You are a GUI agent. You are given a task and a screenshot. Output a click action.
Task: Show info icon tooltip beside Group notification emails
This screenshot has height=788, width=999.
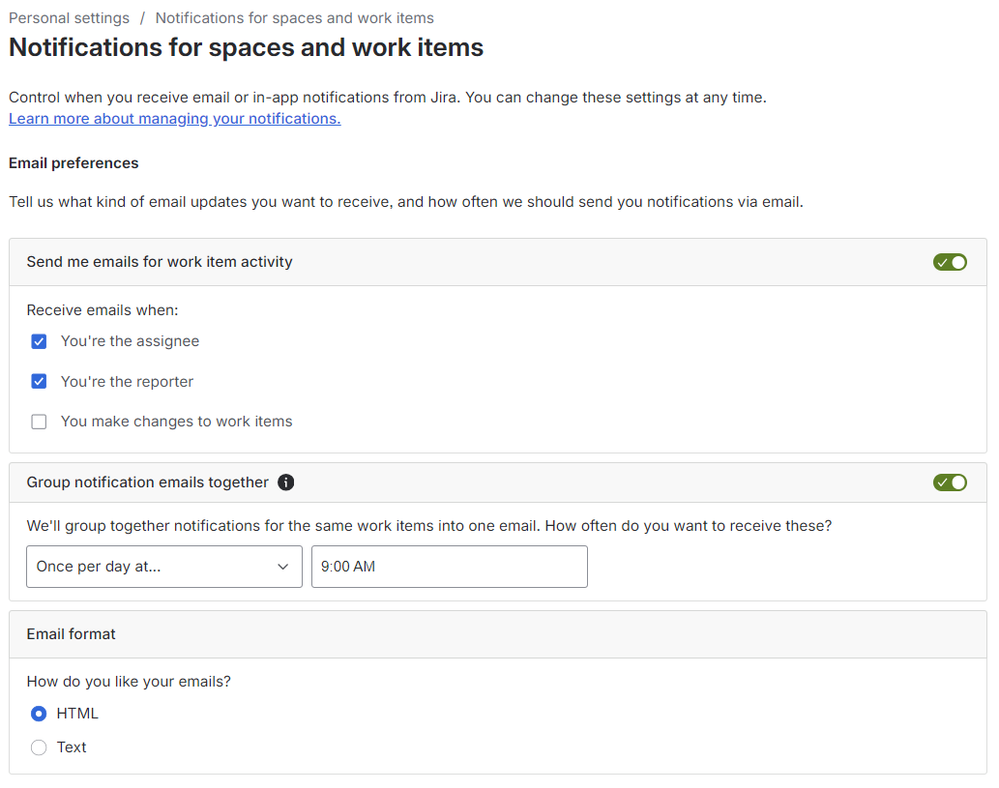click(x=286, y=483)
